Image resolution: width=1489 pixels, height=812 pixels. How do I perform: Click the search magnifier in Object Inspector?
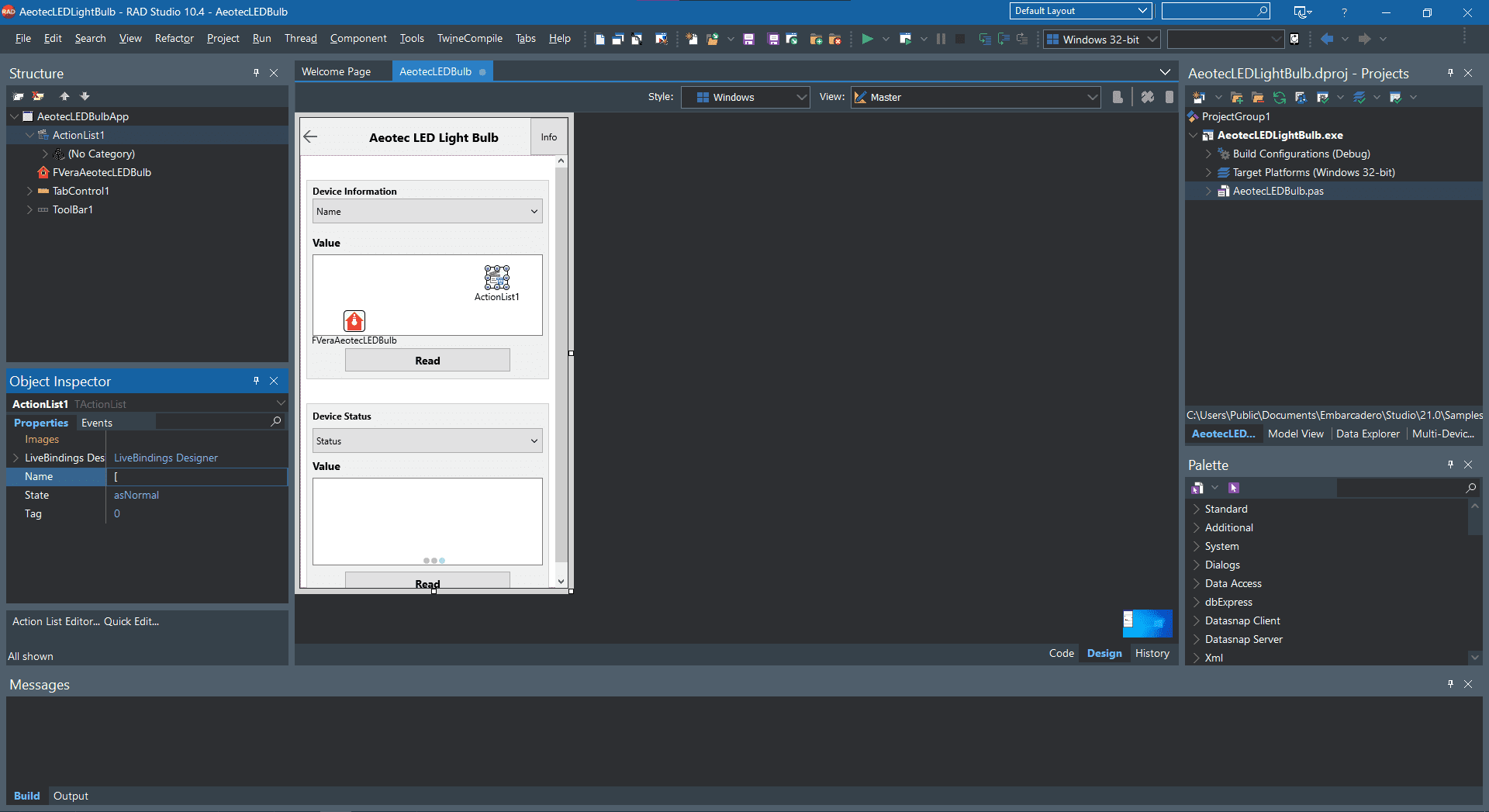coord(276,421)
